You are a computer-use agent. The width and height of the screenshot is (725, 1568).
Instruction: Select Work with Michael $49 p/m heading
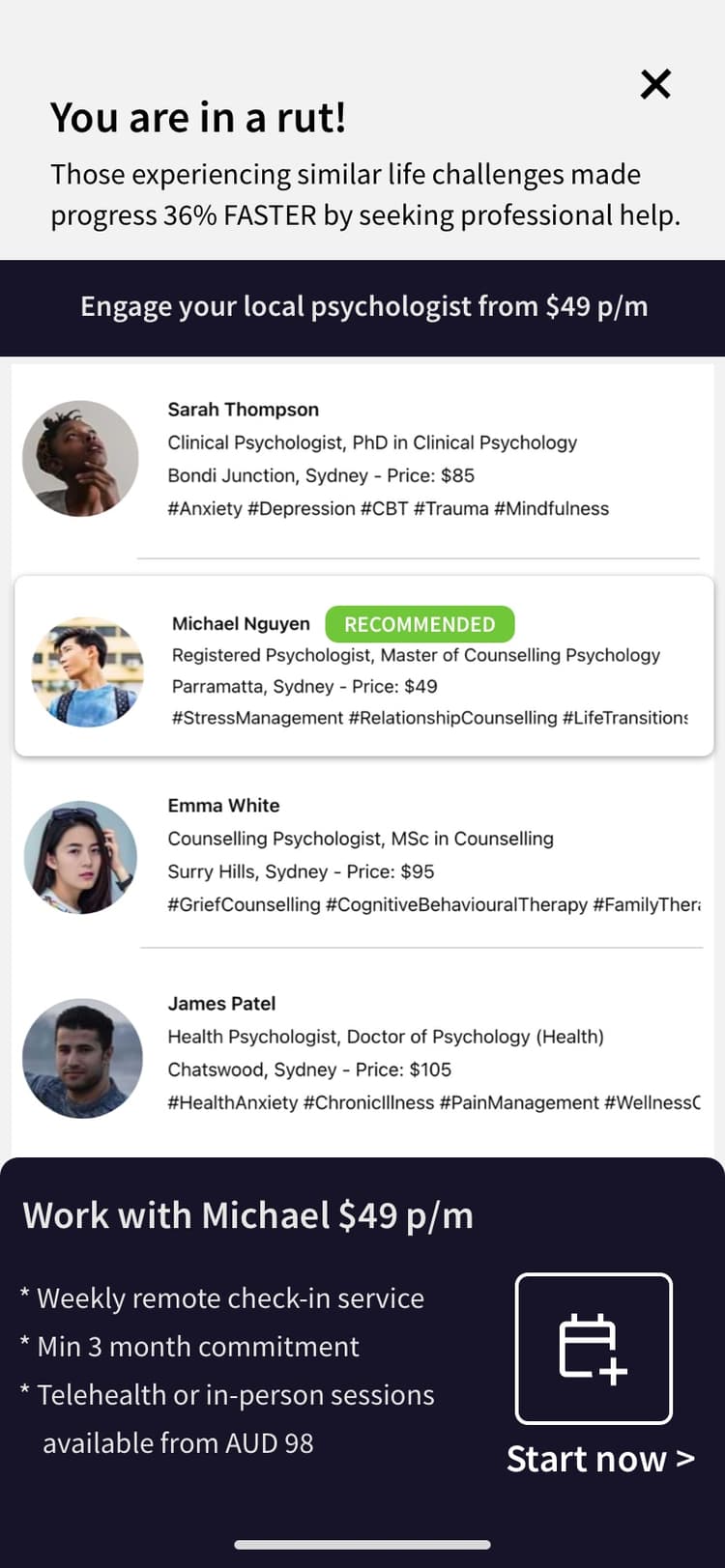[x=248, y=1215]
